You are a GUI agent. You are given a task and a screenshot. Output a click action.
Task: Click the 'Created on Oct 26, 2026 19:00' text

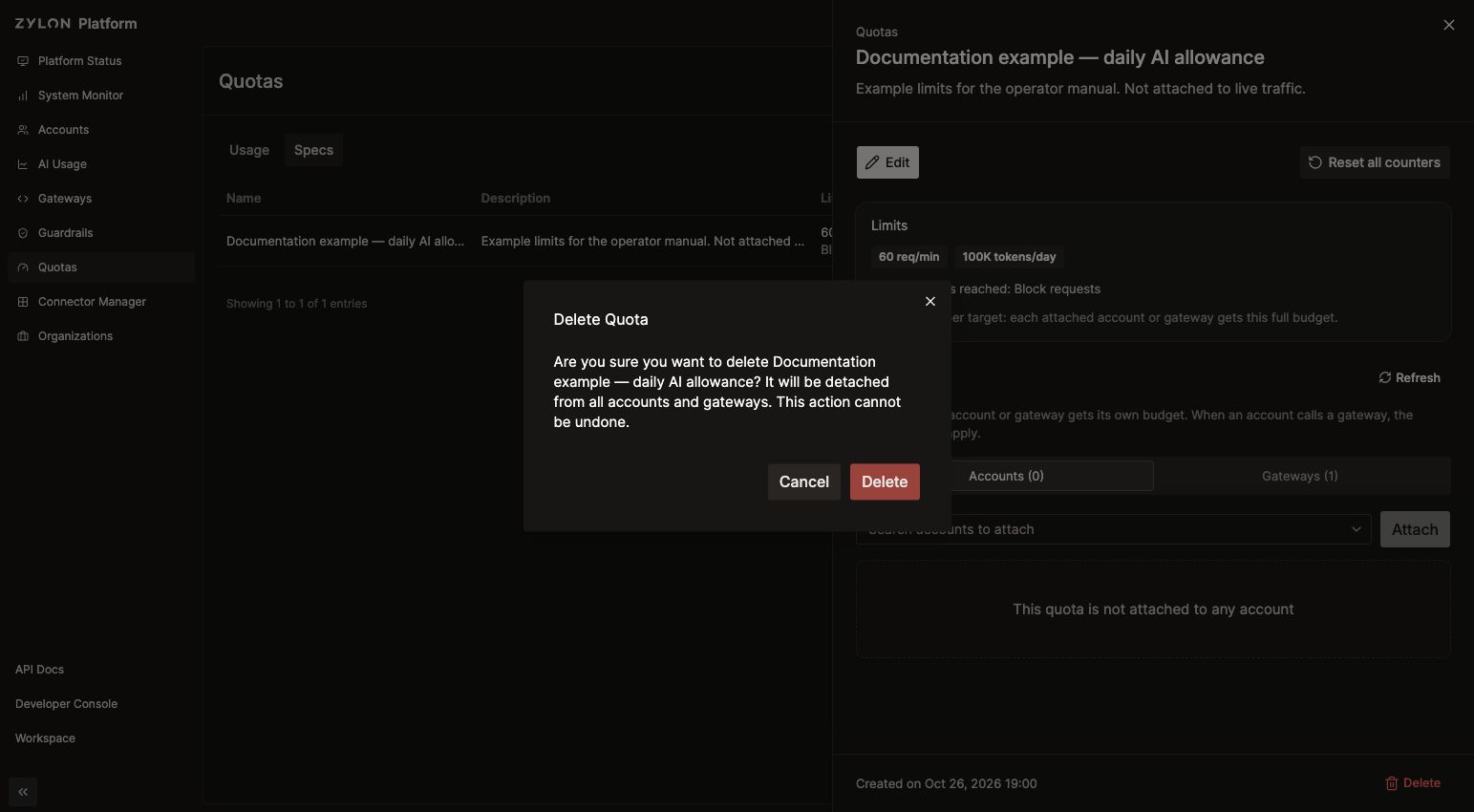[946, 783]
